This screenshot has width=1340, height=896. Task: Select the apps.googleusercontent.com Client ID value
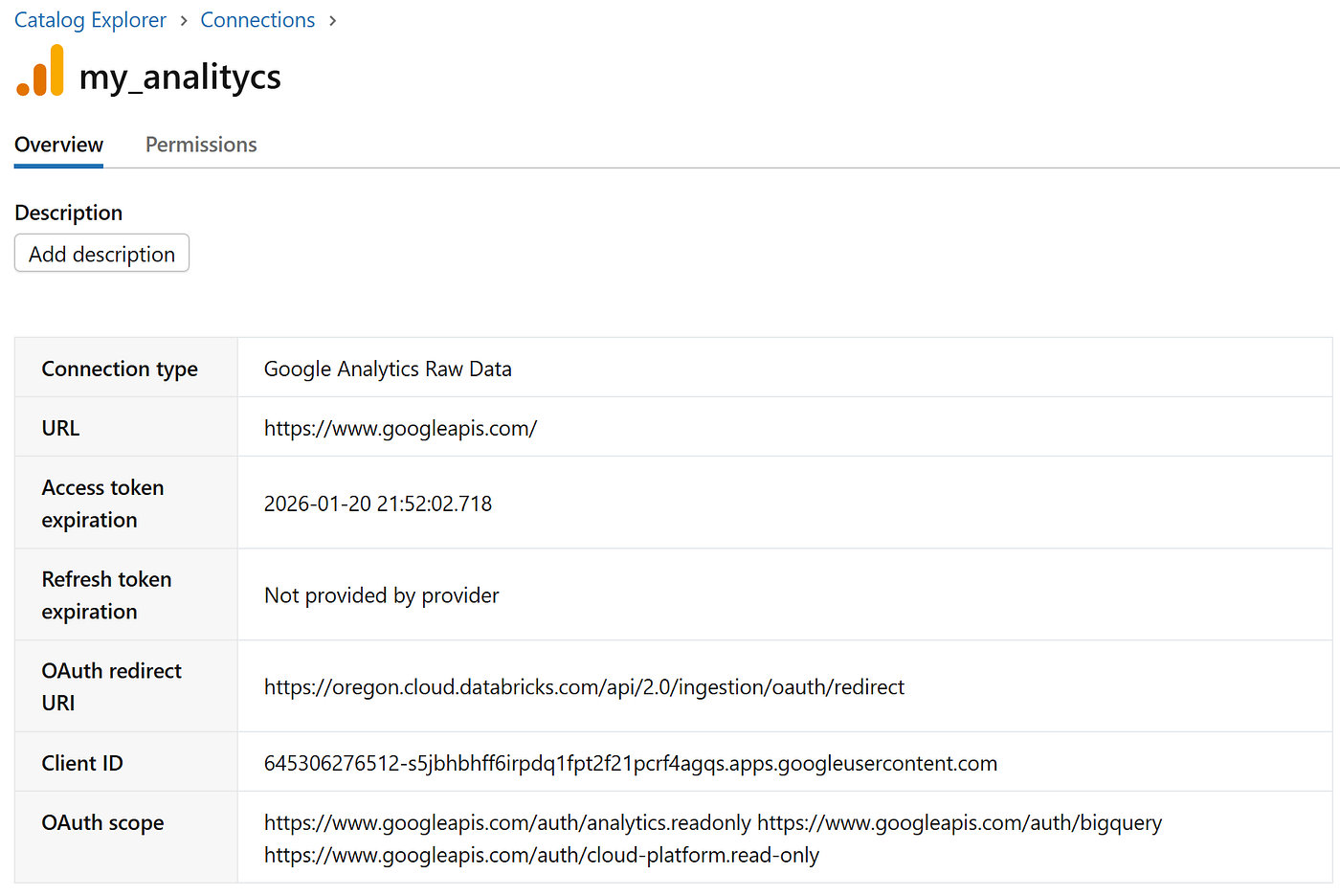[631, 763]
